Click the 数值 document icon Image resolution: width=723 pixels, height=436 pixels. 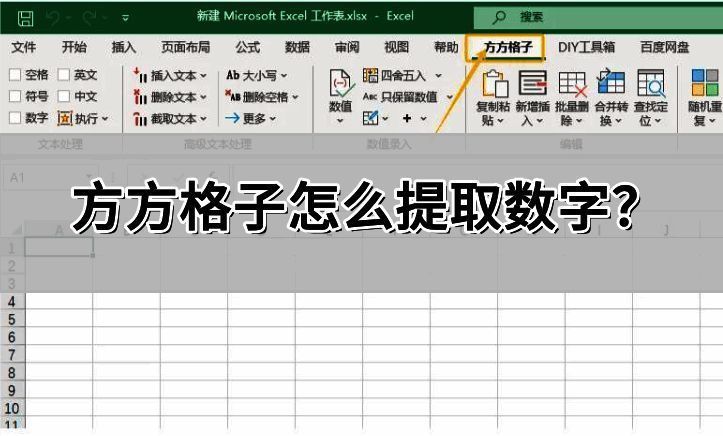pyautogui.click(x=341, y=83)
